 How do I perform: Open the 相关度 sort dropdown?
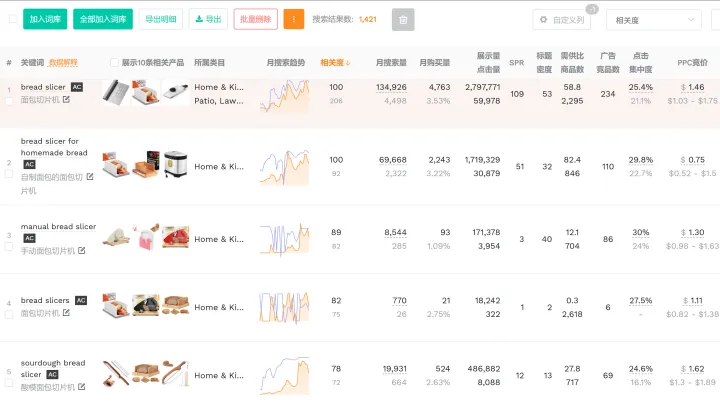[x=654, y=20]
